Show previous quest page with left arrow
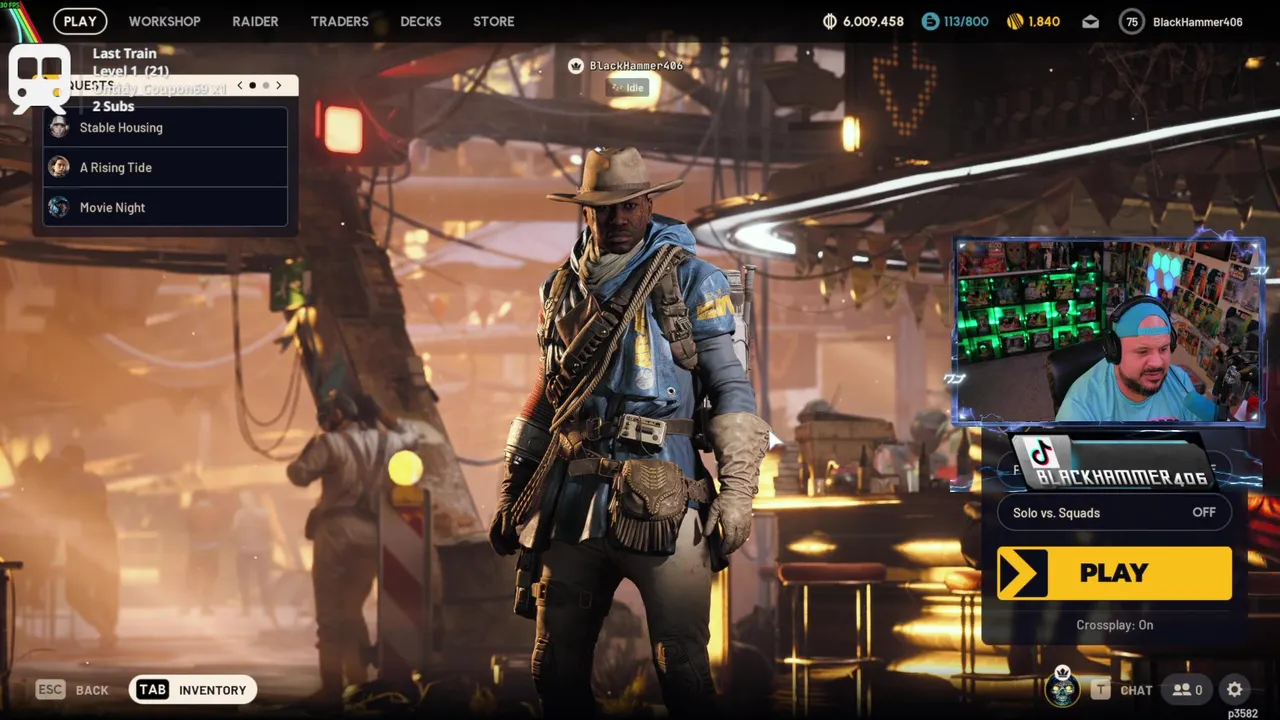This screenshot has width=1280, height=720. point(239,86)
